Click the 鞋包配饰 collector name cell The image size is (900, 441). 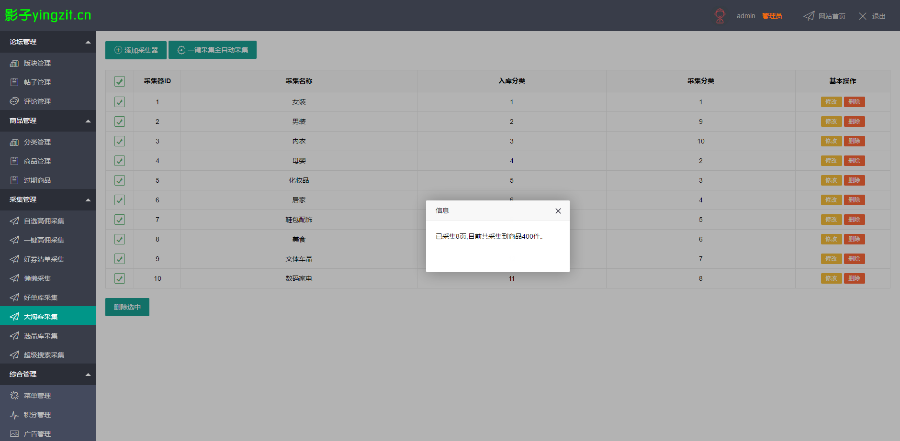coord(298,219)
